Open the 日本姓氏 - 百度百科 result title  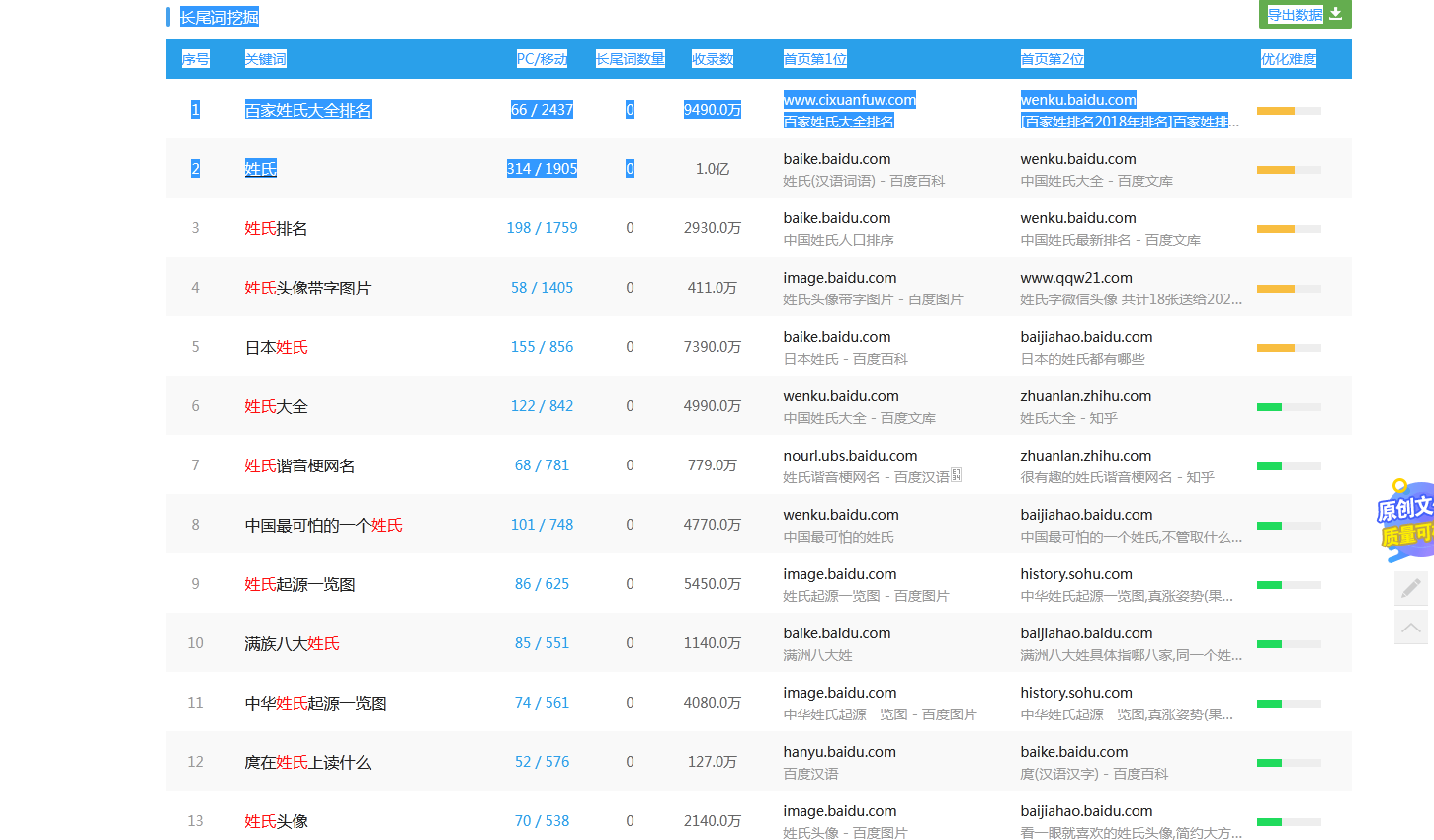tap(845, 359)
